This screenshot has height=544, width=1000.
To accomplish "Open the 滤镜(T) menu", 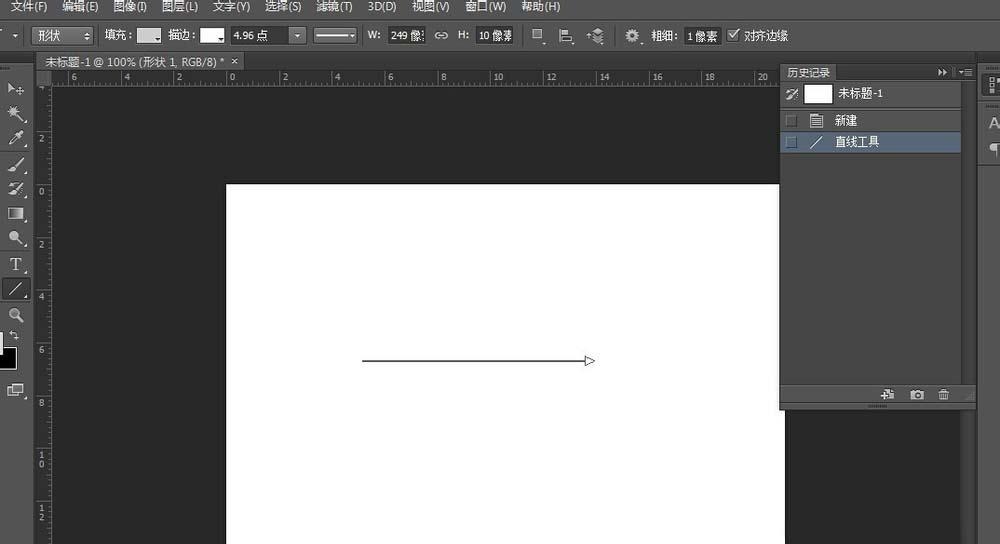I will click(334, 6).
